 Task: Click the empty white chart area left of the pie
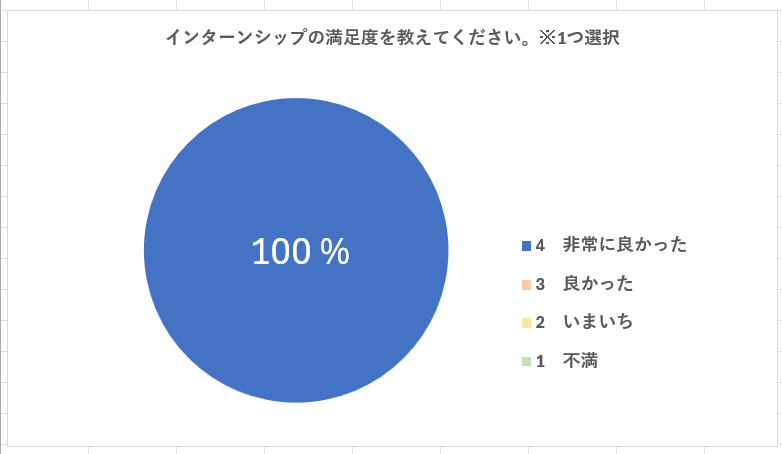tap(75, 249)
